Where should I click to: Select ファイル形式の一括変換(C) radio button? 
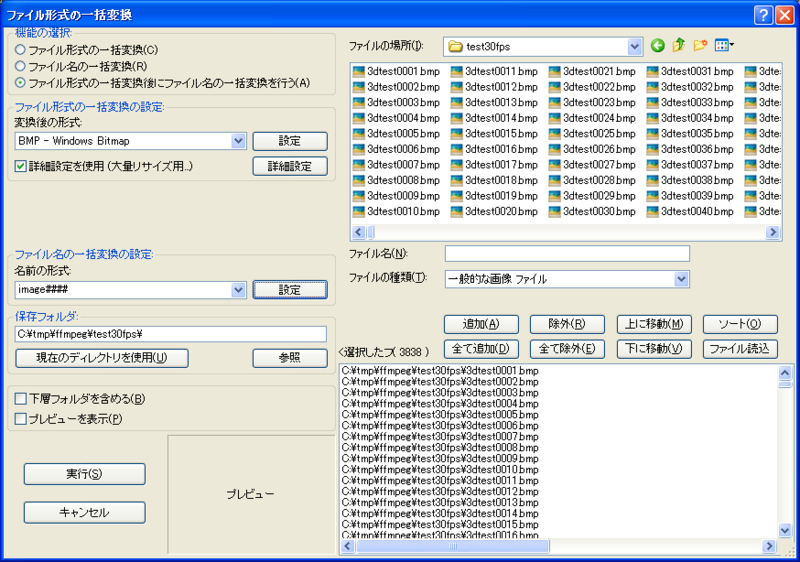pyautogui.click(x=20, y=50)
